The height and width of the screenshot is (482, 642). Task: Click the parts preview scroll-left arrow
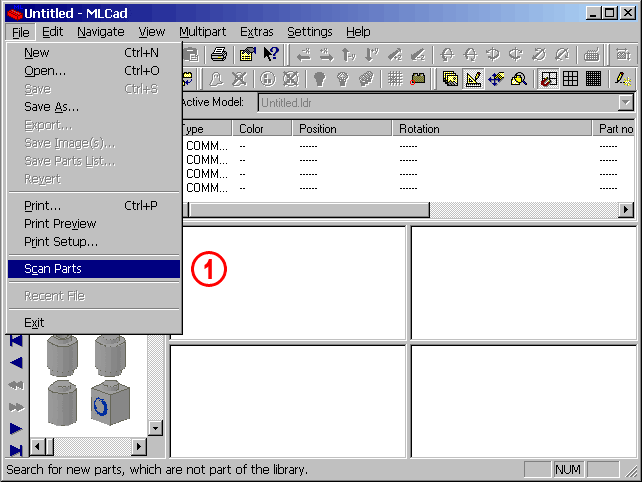pos(38,446)
